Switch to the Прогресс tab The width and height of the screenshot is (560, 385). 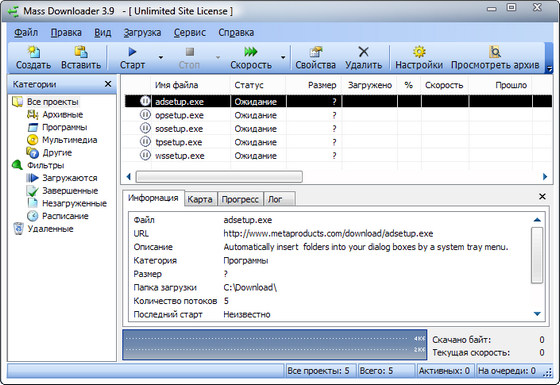[240, 199]
